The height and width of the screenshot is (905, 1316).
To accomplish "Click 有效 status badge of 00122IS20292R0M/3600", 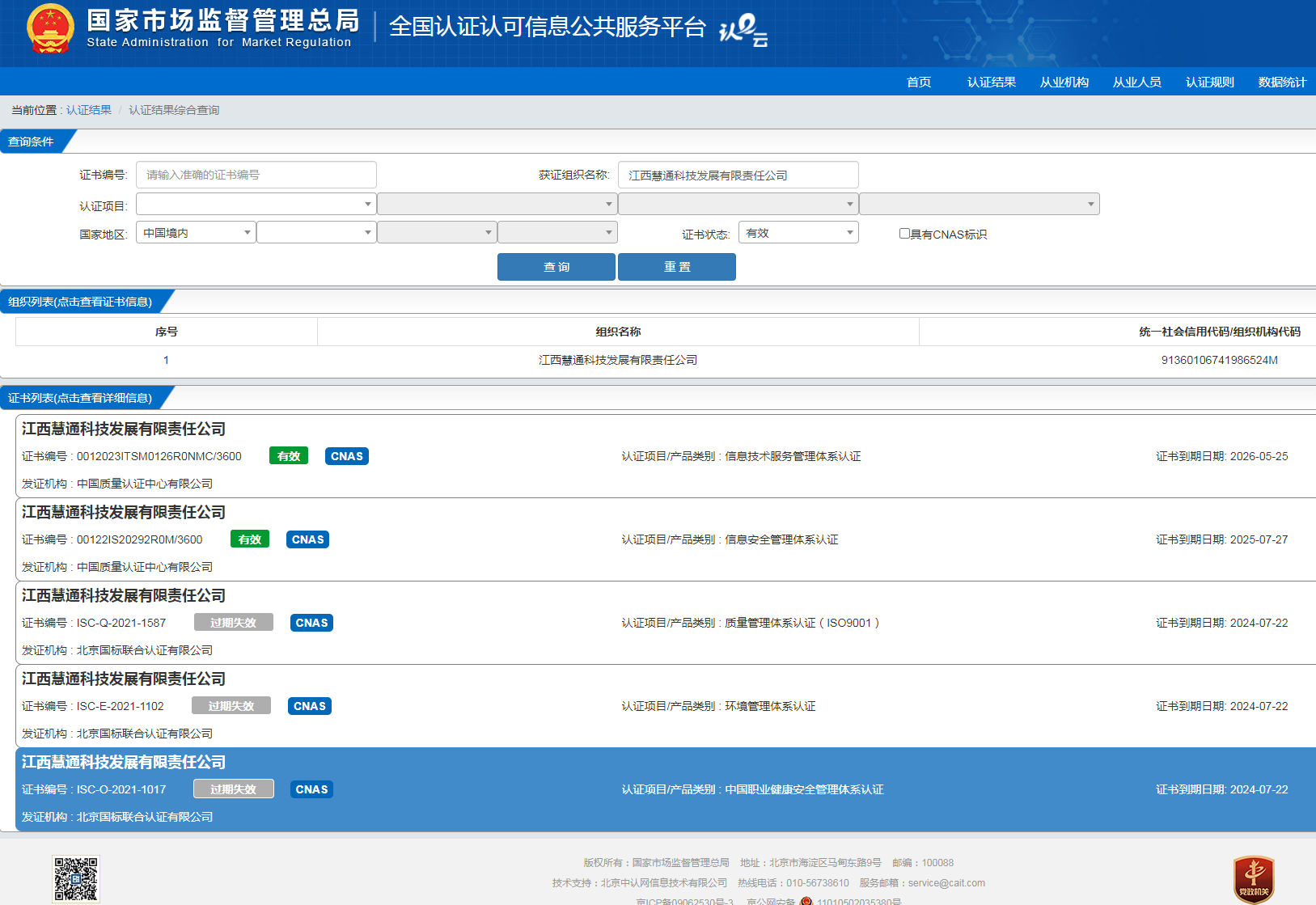I will [250, 539].
